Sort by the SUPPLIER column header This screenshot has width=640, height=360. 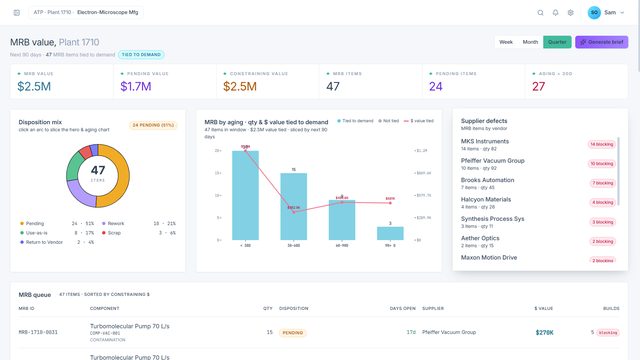click(x=433, y=309)
